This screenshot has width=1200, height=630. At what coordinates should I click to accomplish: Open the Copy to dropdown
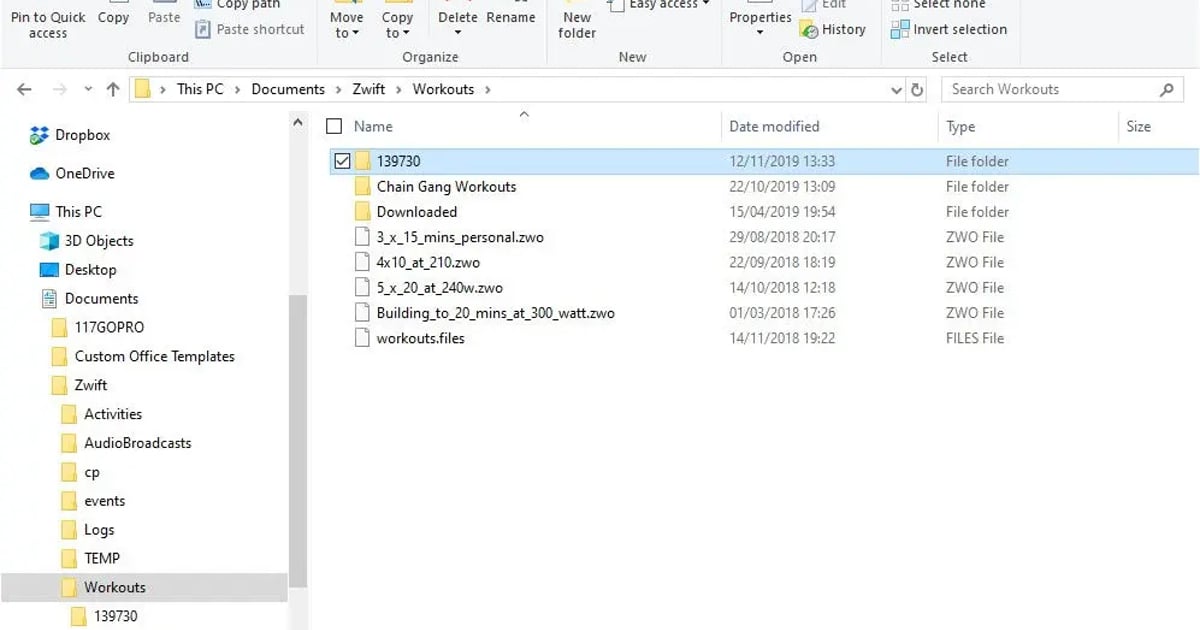pyautogui.click(x=397, y=25)
